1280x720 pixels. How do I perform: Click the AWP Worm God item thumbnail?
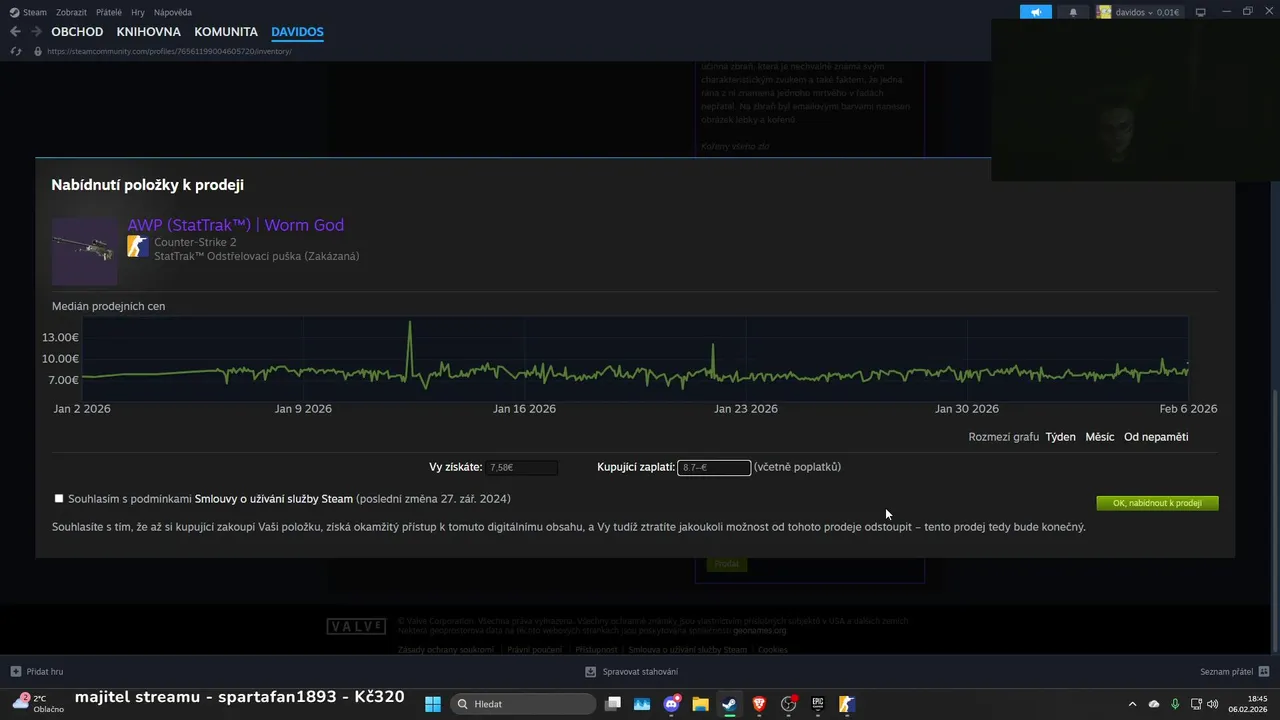click(x=85, y=252)
